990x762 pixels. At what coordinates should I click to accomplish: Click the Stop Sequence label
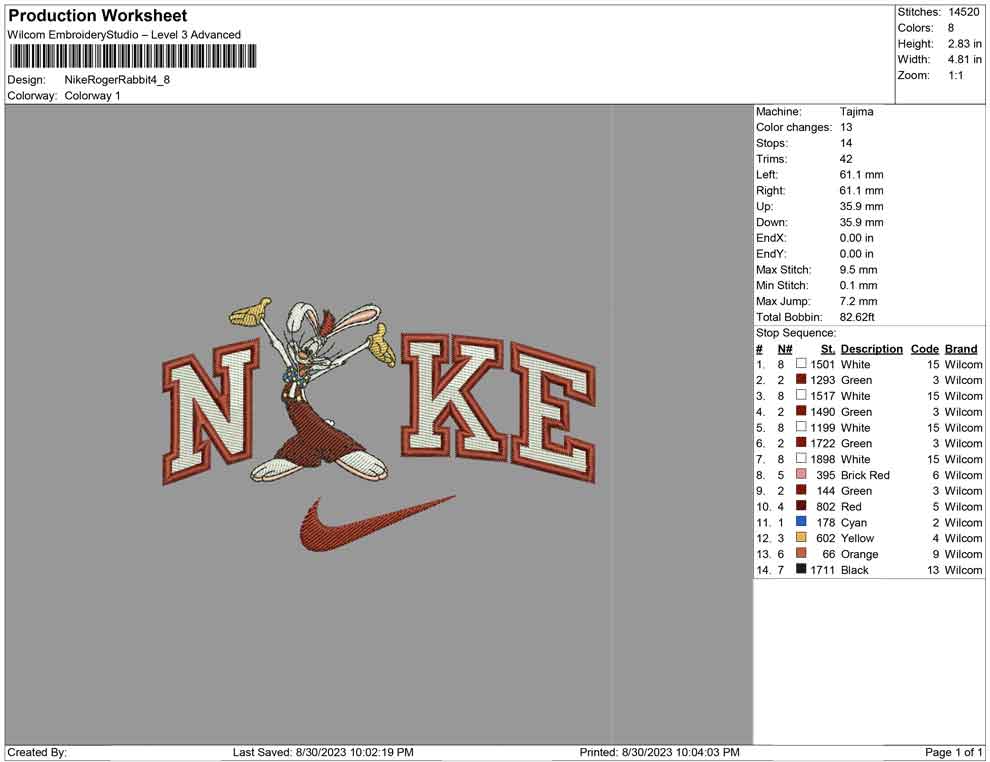(796, 333)
